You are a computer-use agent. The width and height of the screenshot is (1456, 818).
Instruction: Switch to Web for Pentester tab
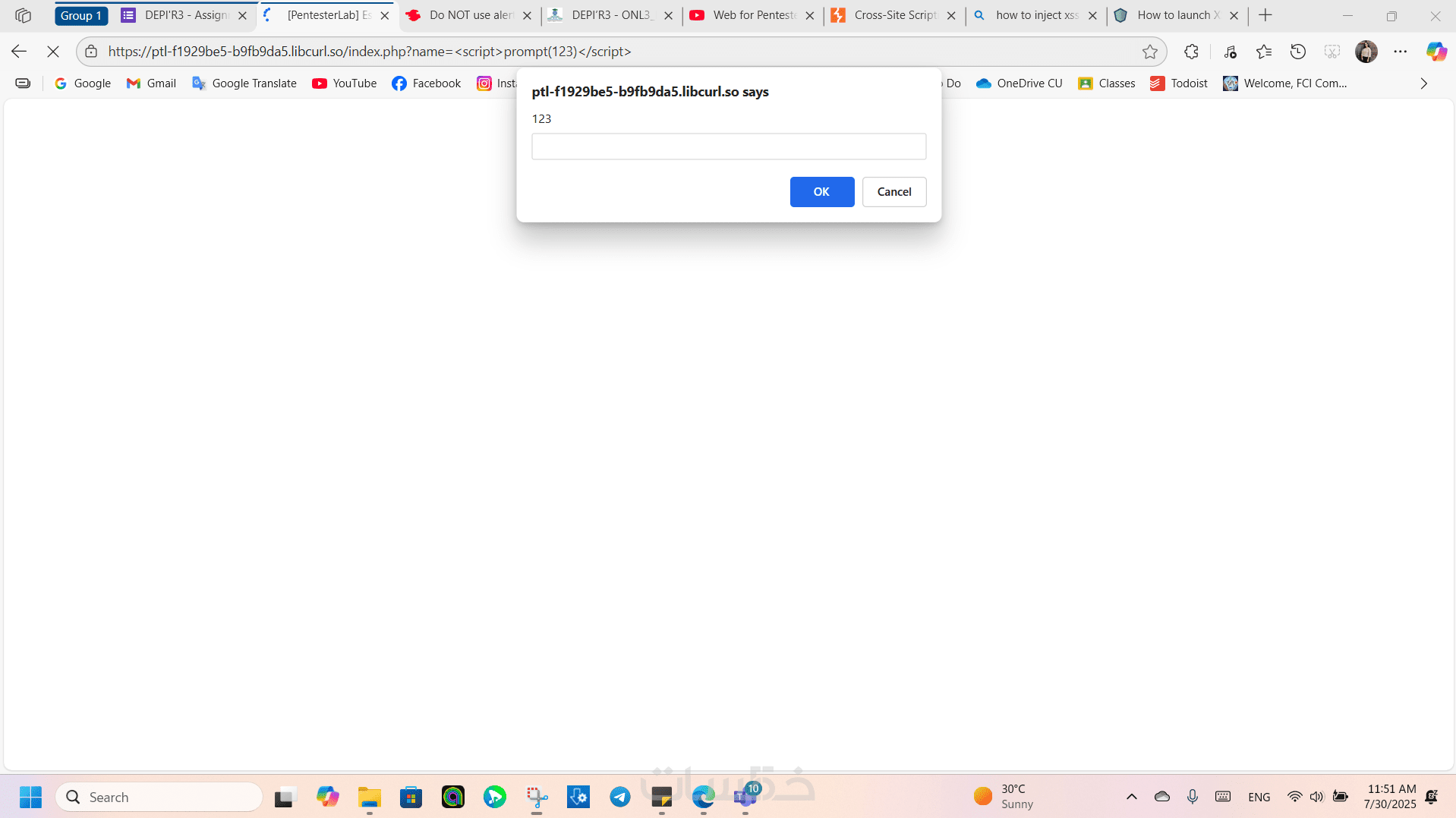pyautogui.click(x=752, y=15)
